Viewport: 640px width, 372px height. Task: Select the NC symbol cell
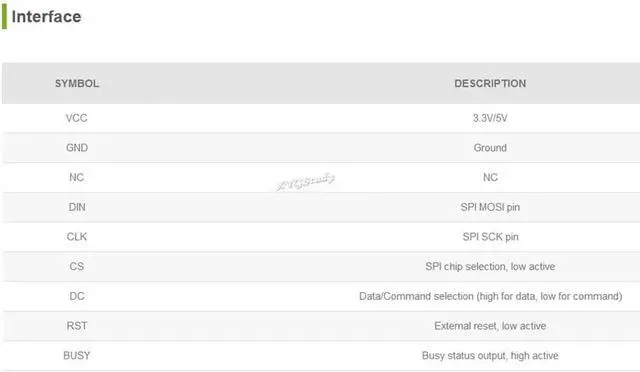77,177
